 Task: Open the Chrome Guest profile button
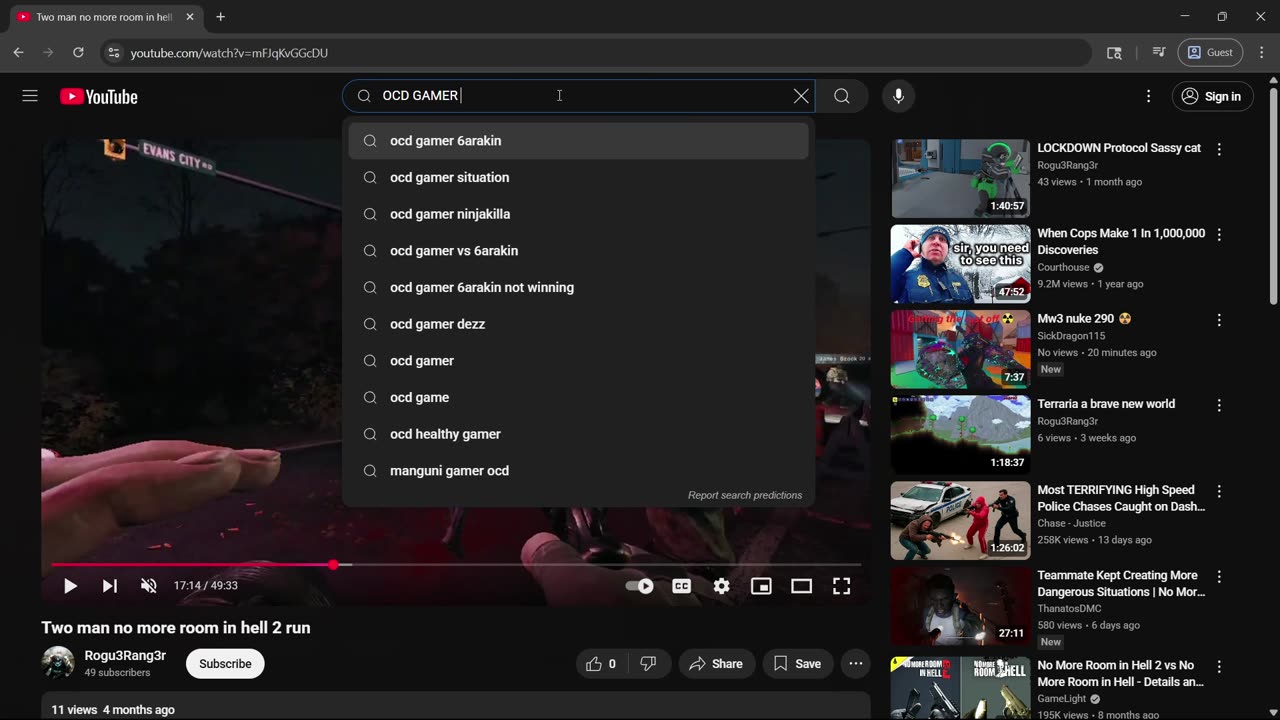click(x=1209, y=53)
